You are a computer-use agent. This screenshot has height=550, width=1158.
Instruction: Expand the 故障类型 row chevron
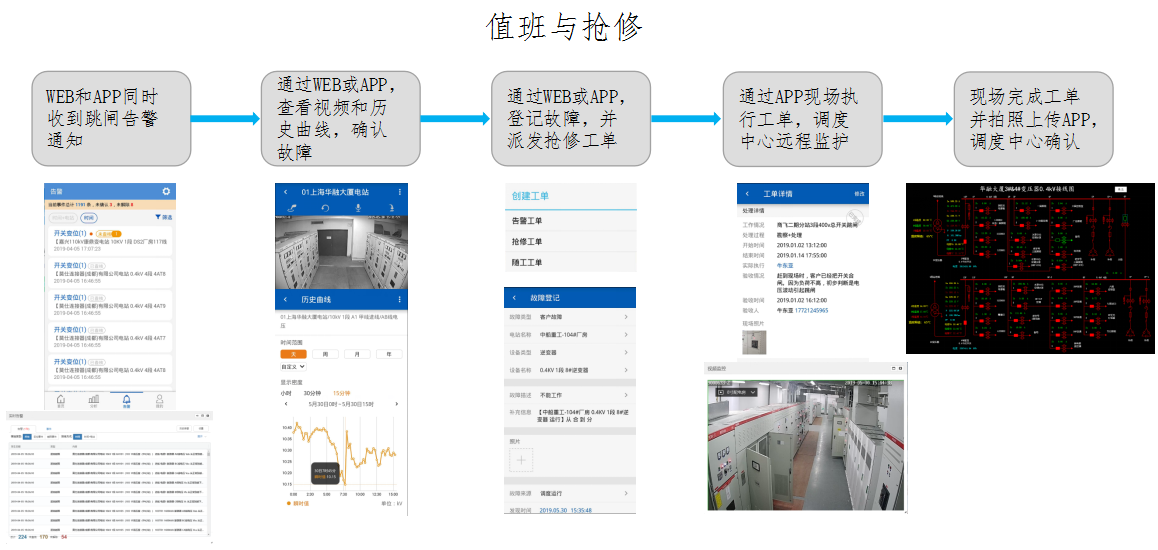[626, 317]
